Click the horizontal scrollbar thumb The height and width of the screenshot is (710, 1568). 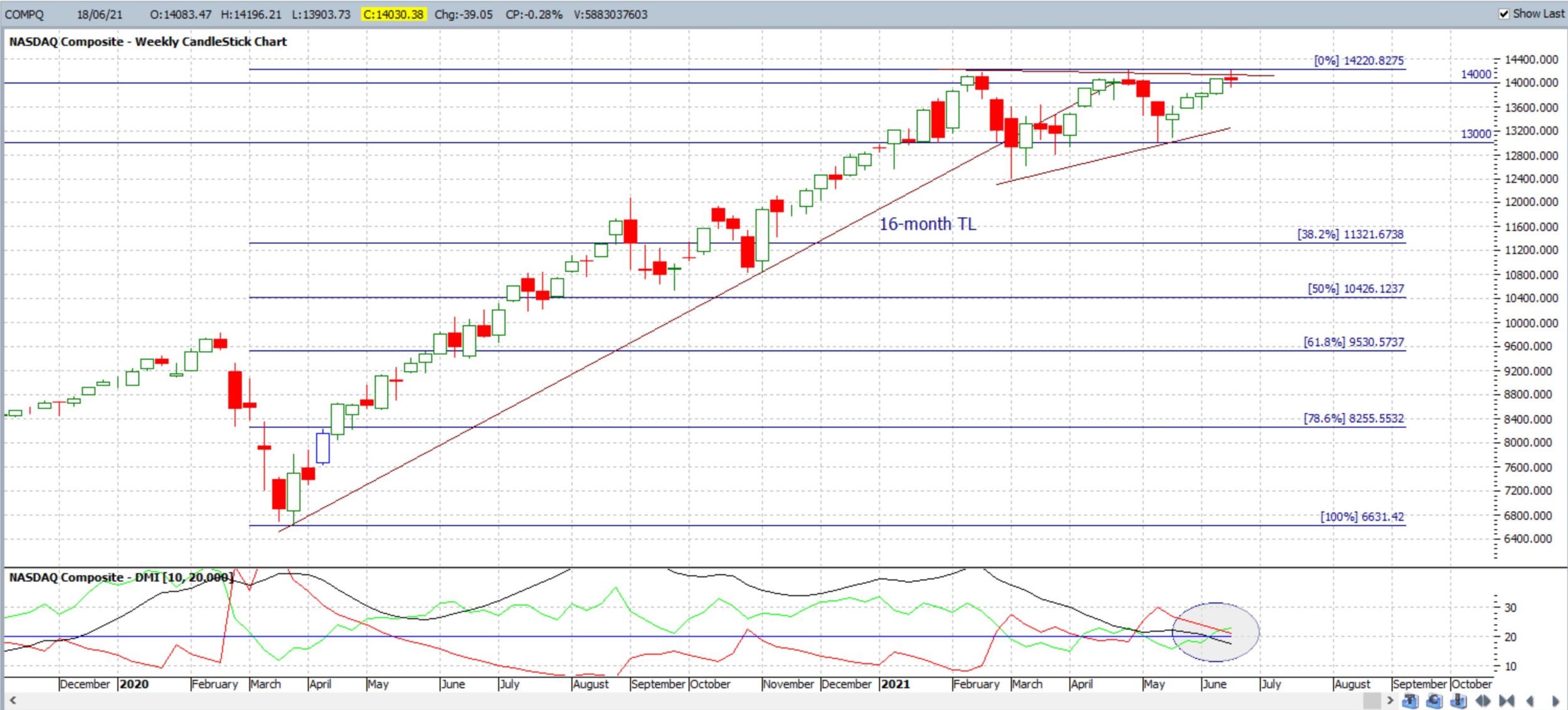pyautogui.click(x=1372, y=701)
